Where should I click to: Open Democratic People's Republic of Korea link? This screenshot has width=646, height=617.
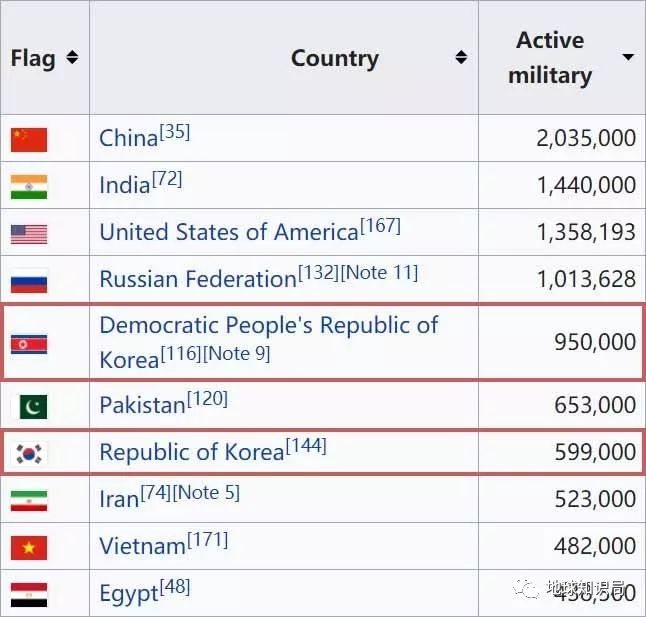click(268, 326)
